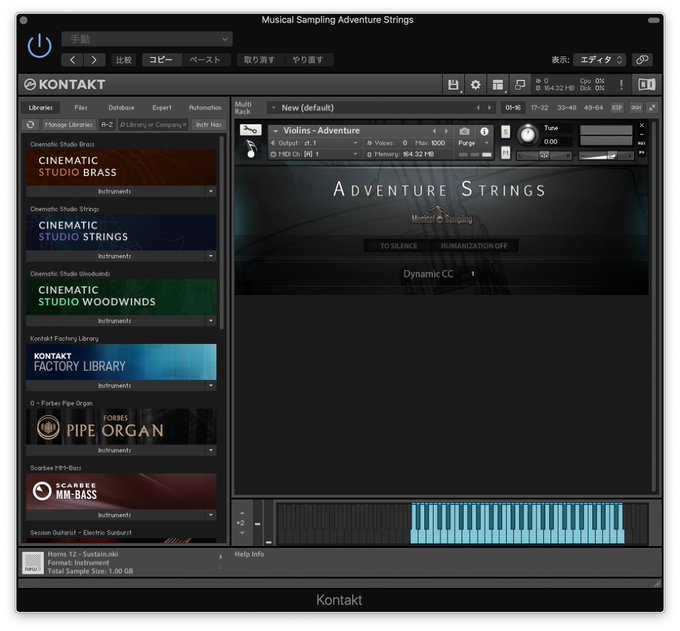680x631 pixels.
Task: Refresh the library list
Action: (30, 125)
